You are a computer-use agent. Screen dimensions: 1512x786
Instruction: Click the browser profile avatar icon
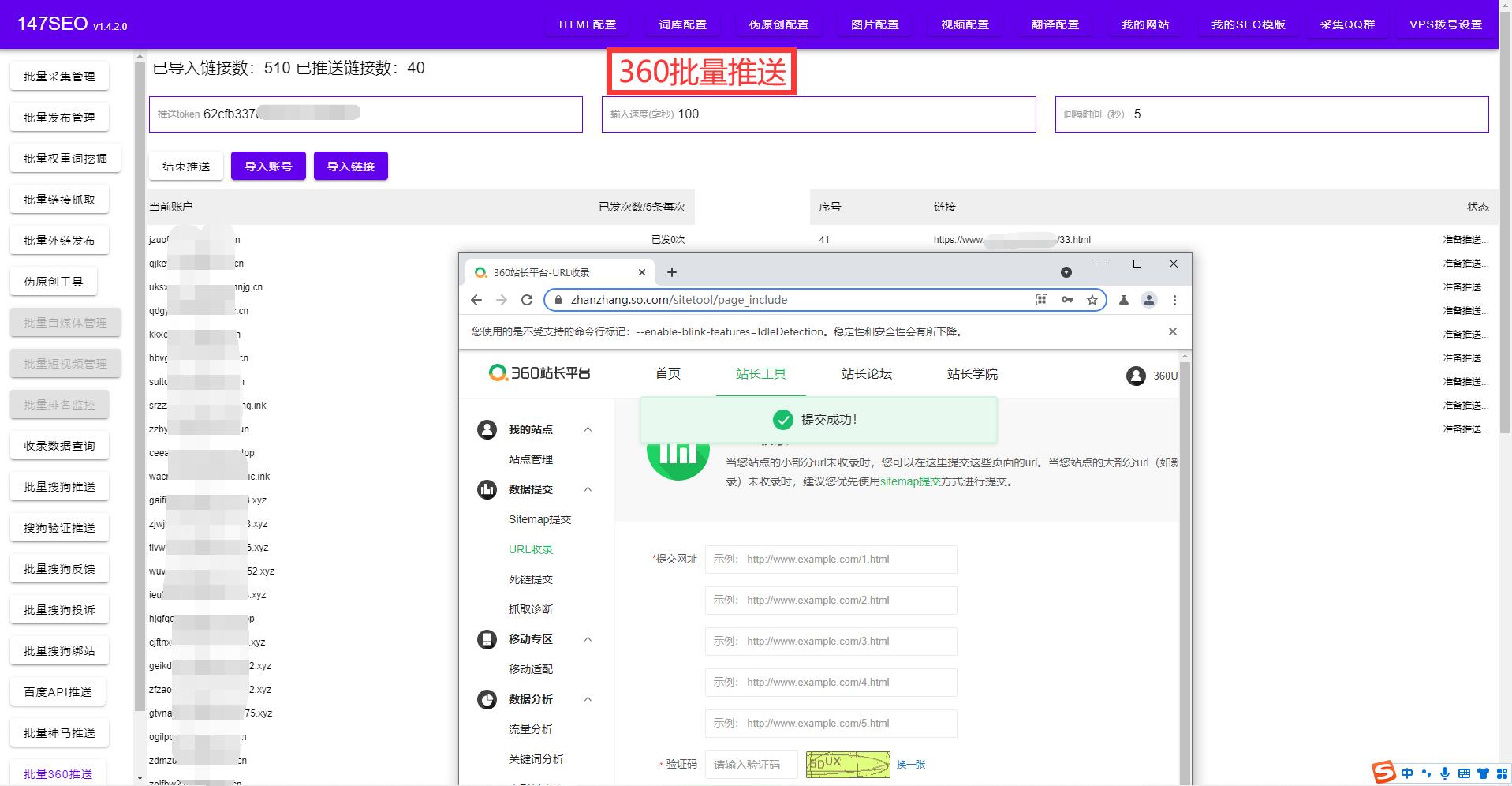tap(1149, 300)
